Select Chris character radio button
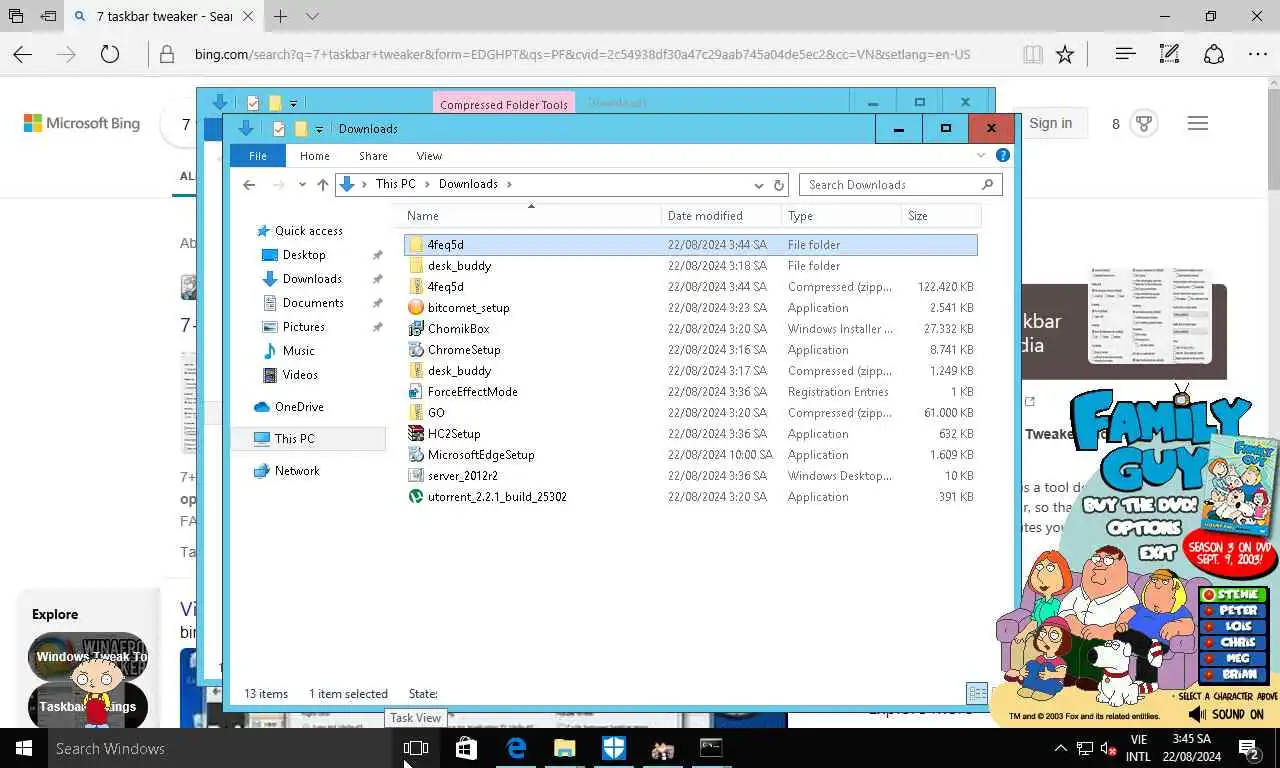Viewport: 1280px width, 768px height. [1209, 643]
